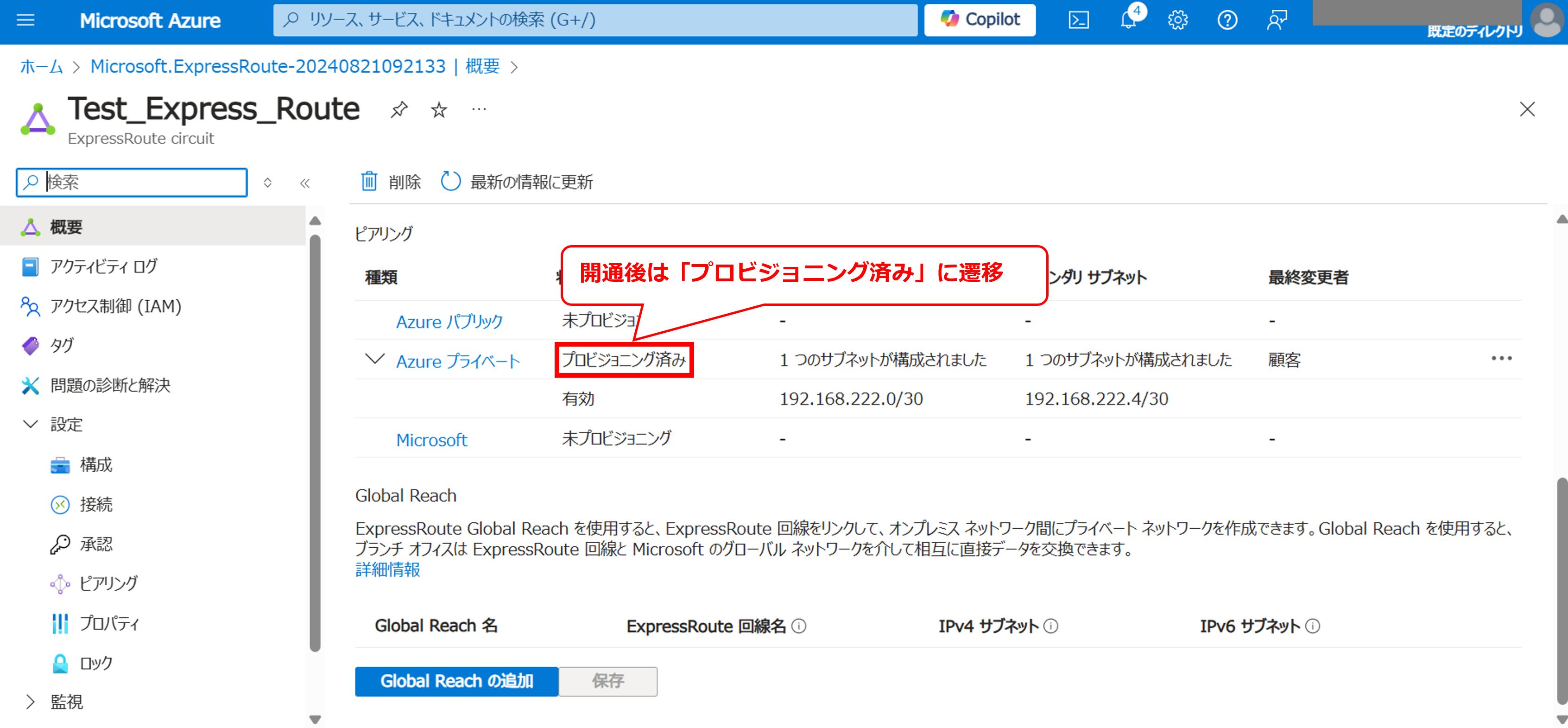Viewport: 1568px width, 728px height.
Task: Open the 詳細情報 link
Action: click(388, 570)
